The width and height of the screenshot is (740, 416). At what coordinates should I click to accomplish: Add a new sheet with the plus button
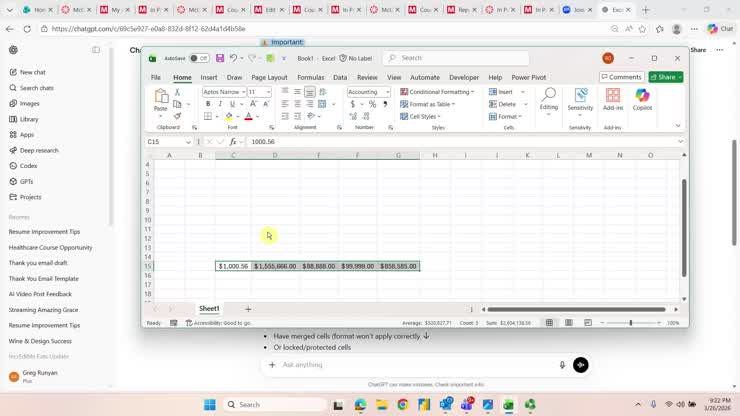point(248,309)
